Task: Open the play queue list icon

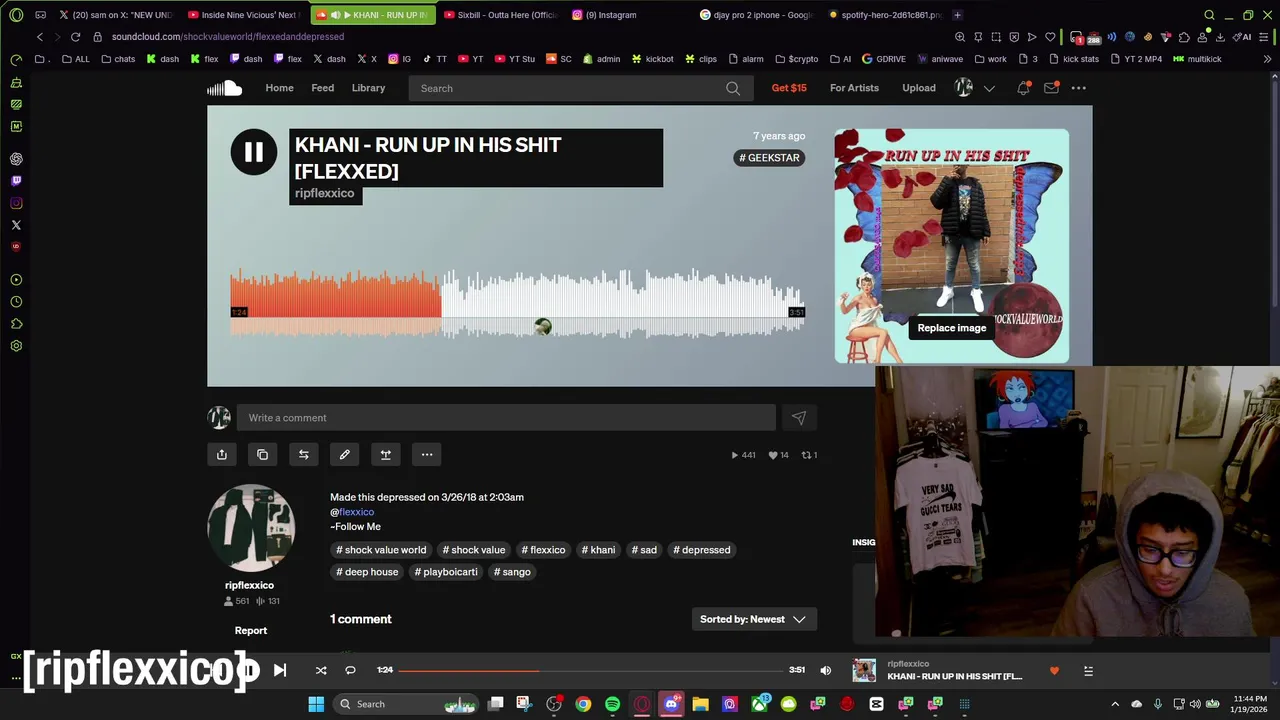Action: pos(1088,671)
